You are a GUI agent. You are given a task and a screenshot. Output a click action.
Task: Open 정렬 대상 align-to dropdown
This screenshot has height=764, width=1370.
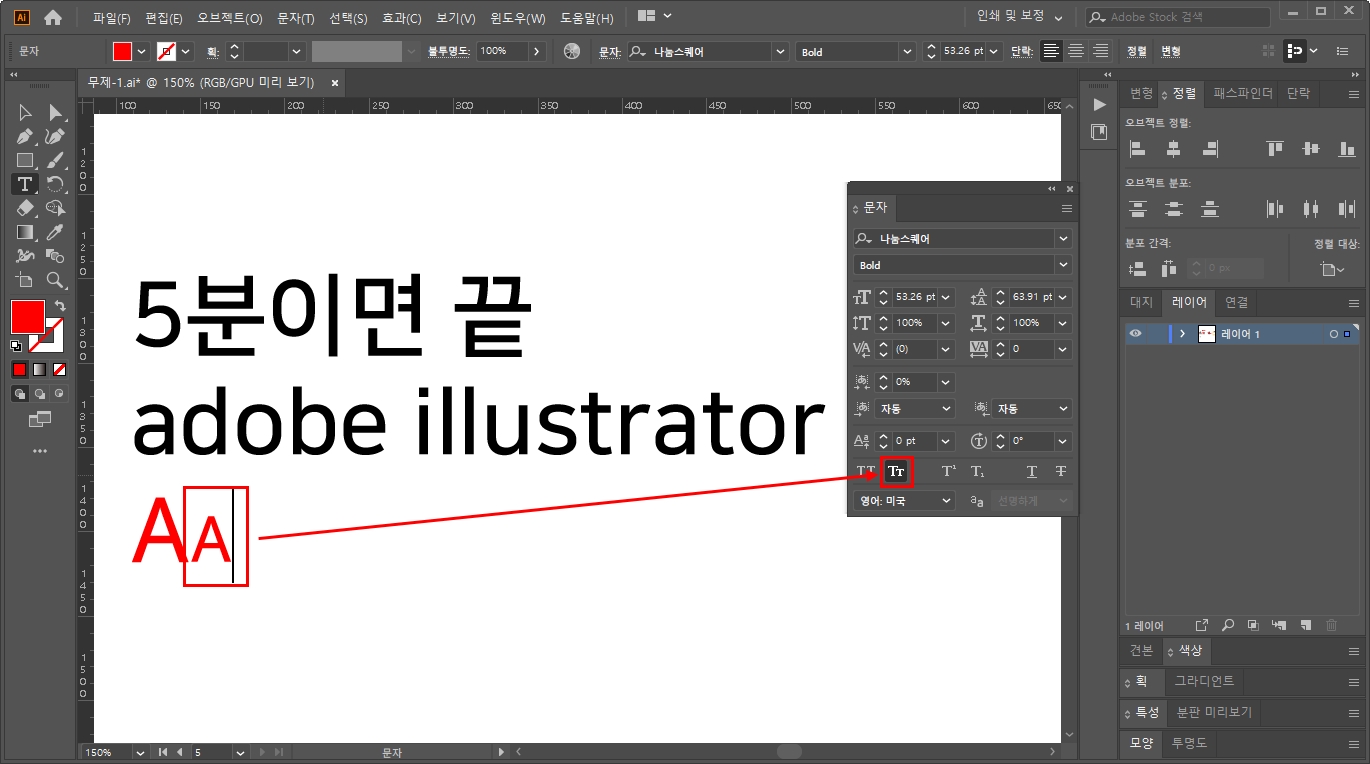(x=1334, y=269)
